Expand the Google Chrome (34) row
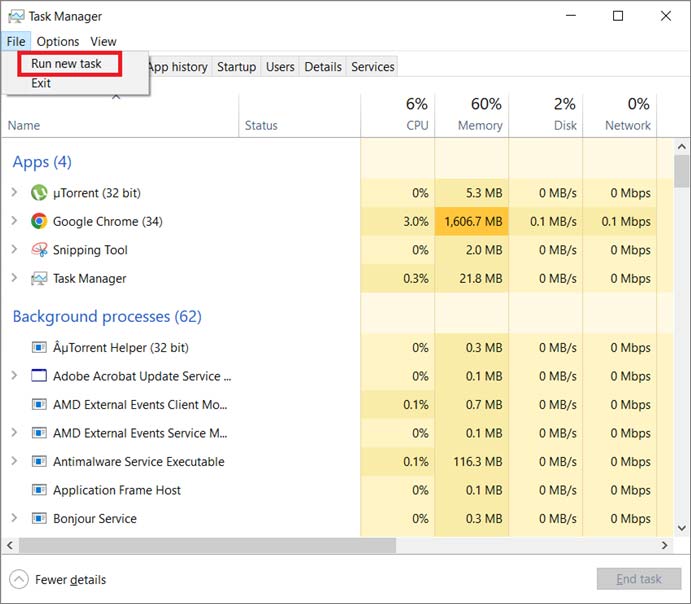This screenshot has height=604, width=691. (x=14, y=221)
